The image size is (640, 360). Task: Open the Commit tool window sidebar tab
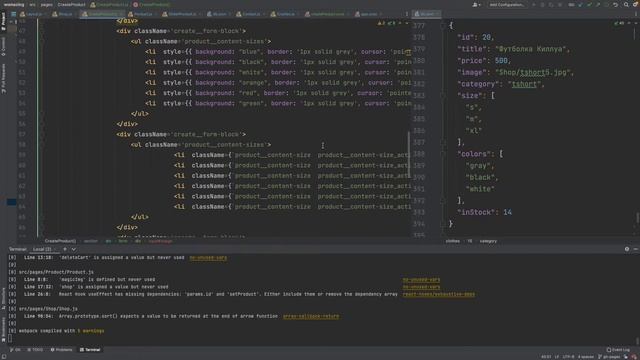pos(3,46)
